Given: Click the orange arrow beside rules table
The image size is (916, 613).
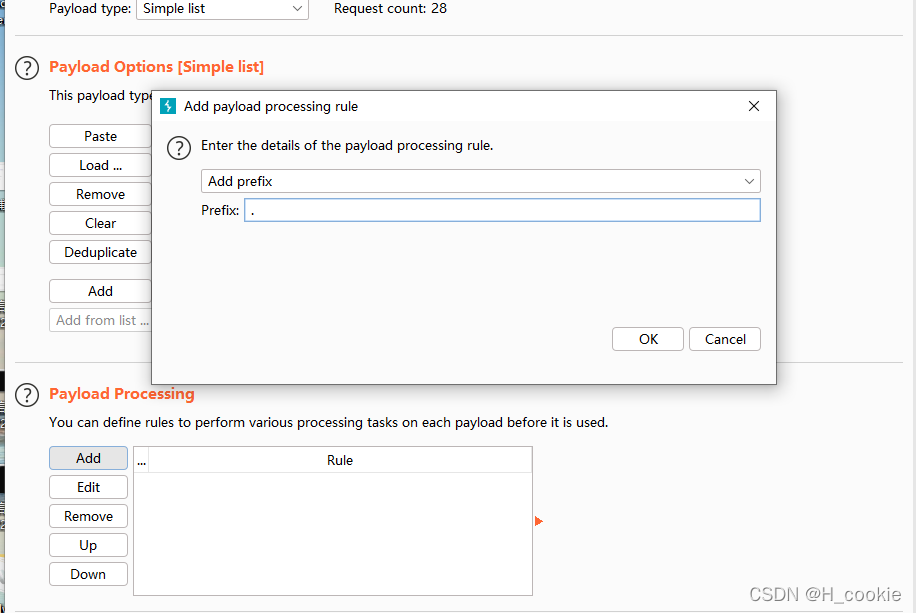Looking at the screenshot, I should [539, 521].
